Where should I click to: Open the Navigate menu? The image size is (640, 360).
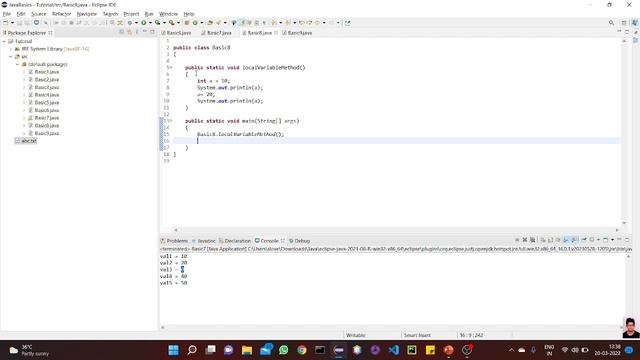(x=87, y=14)
